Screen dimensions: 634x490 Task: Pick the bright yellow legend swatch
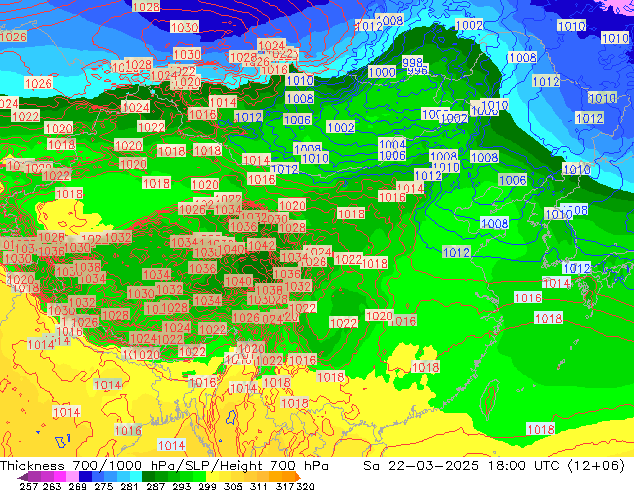tap(212, 476)
